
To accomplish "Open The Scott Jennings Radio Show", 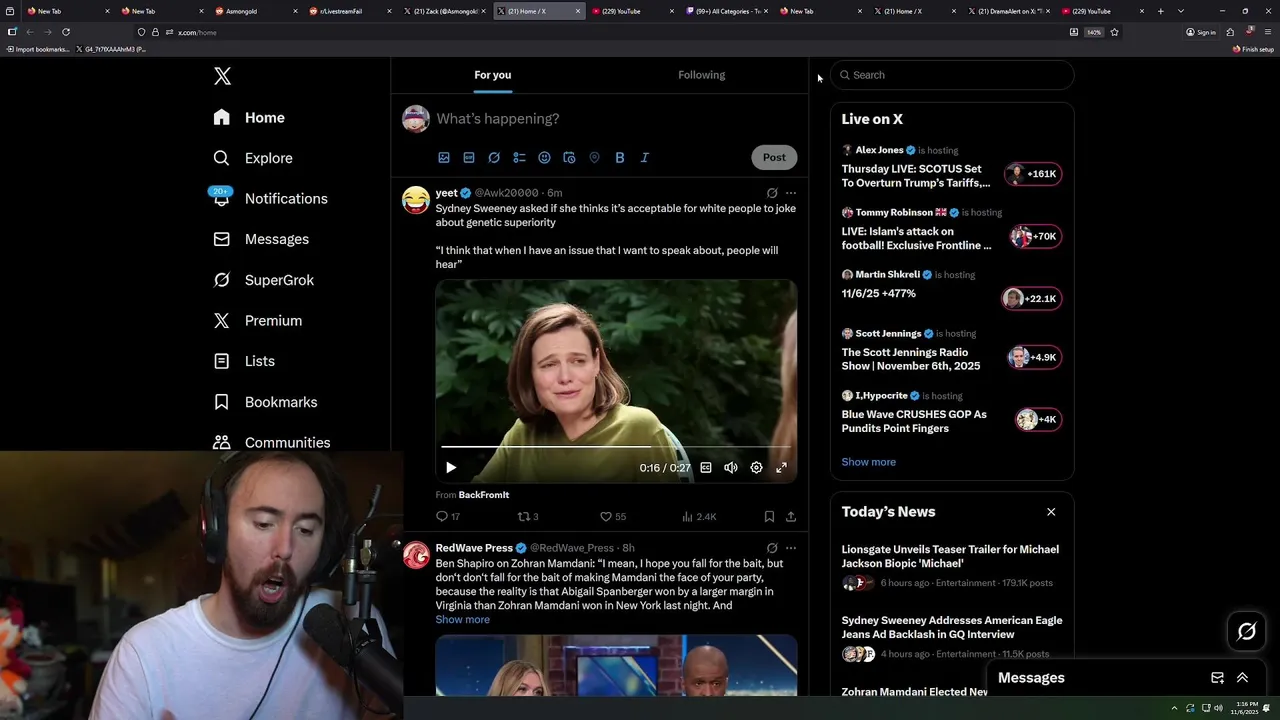I will pos(951,351).
